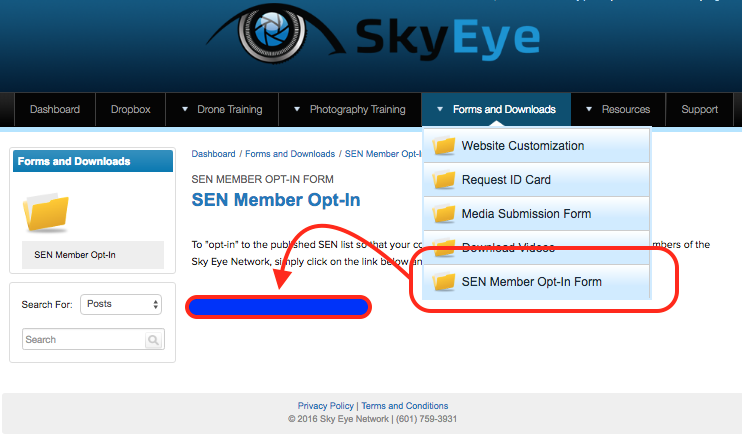The width and height of the screenshot is (742, 441).
Task: Select Download Videos from the menu
Action: pyautogui.click(x=537, y=247)
